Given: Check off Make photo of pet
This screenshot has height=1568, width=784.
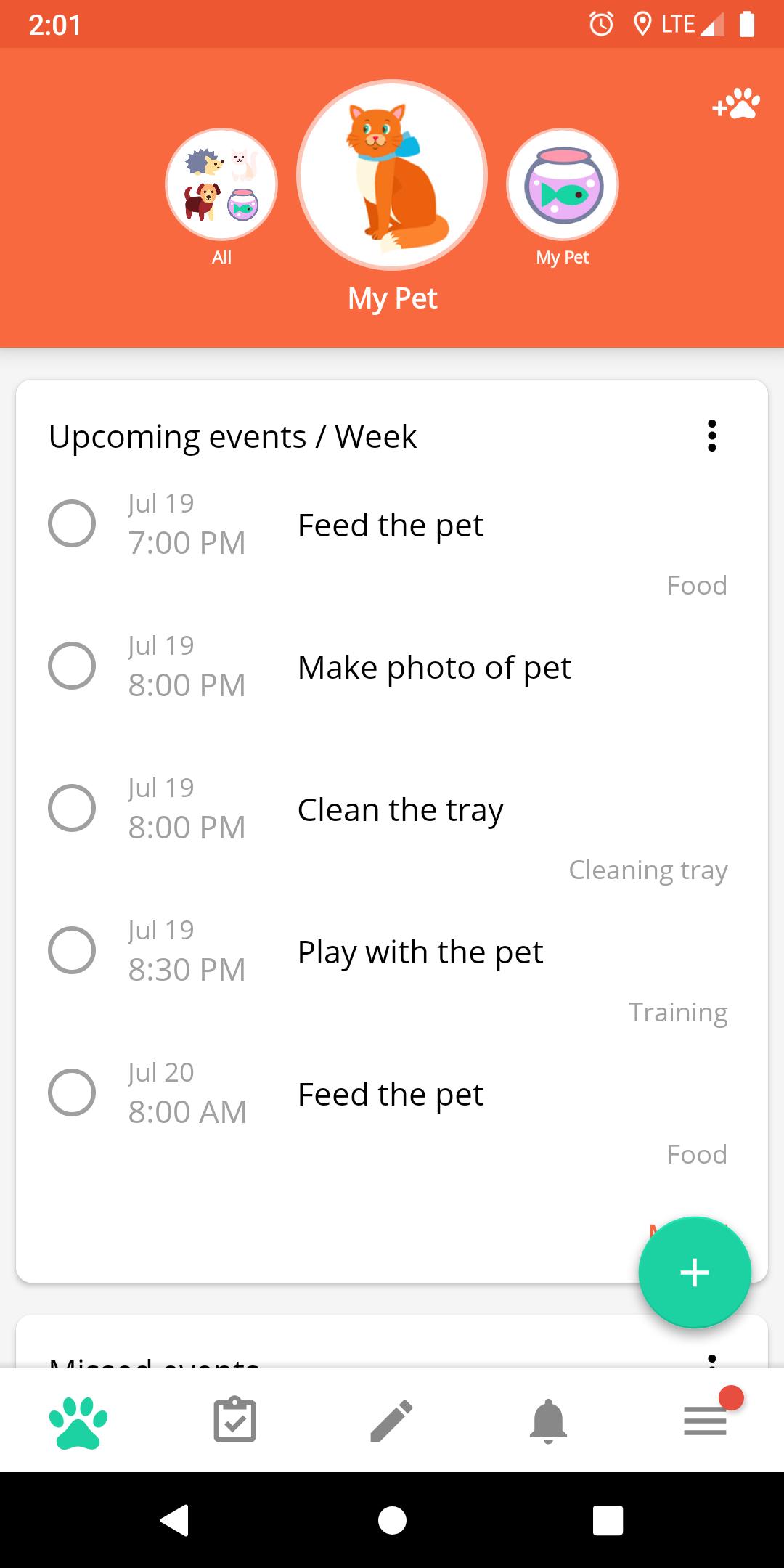Looking at the screenshot, I should tap(72, 666).
